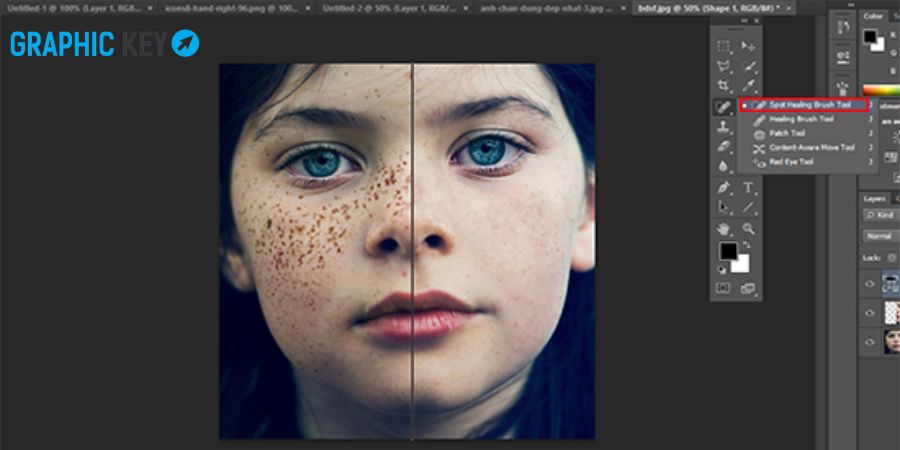Close the Untitled-2 document tab
The width and height of the screenshot is (900, 450).
466,8
